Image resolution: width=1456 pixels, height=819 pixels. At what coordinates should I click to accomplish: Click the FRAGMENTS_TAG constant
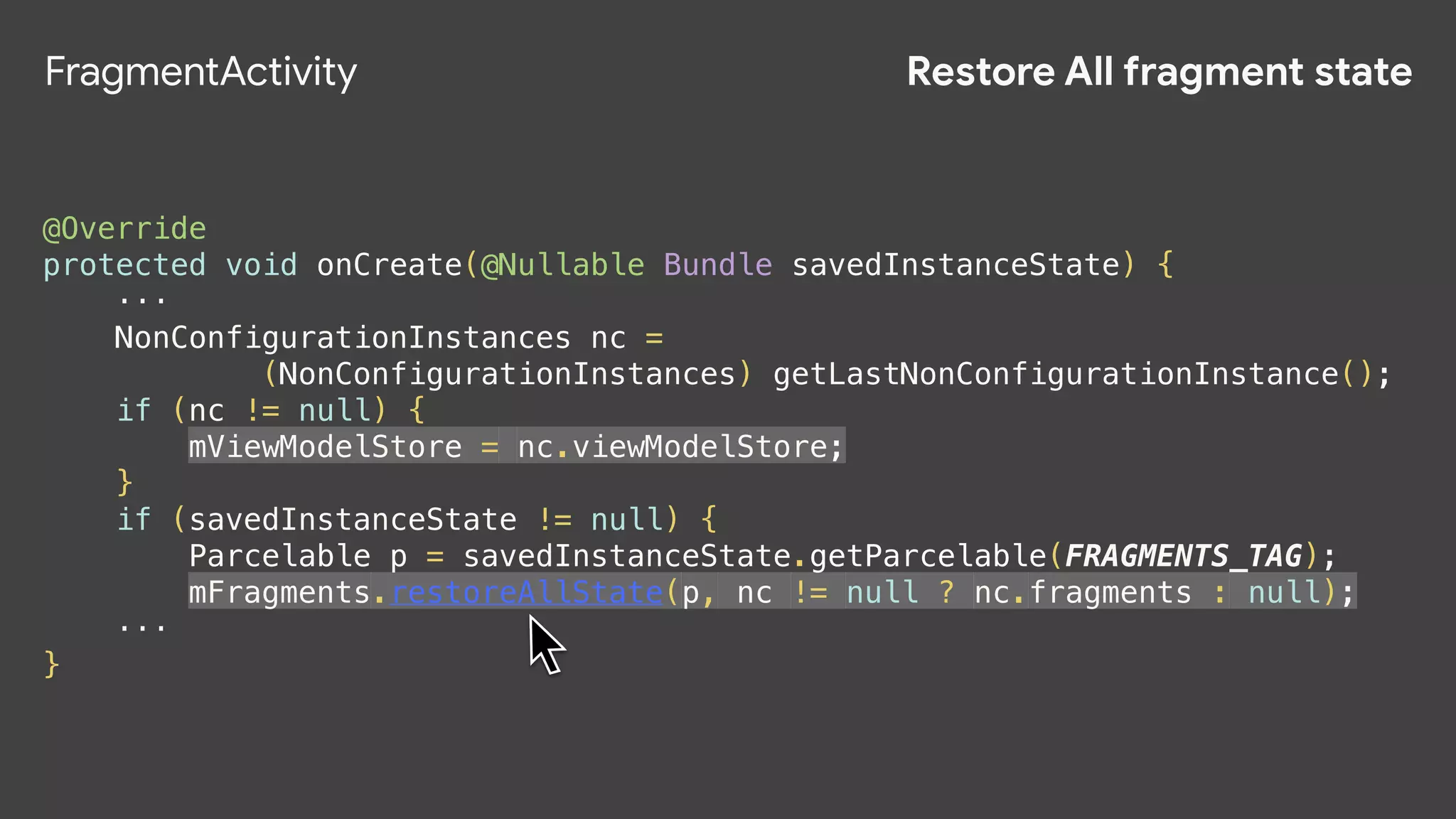(x=1184, y=556)
